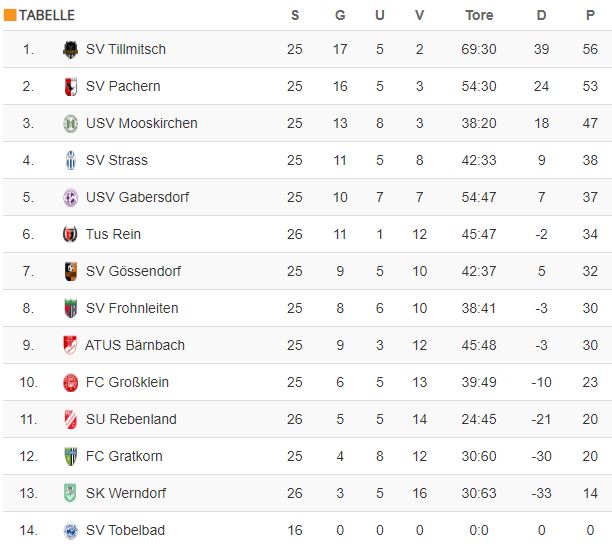Click the Tore column header
The height and width of the screenshot is (550, 612).
pos(479,15)
